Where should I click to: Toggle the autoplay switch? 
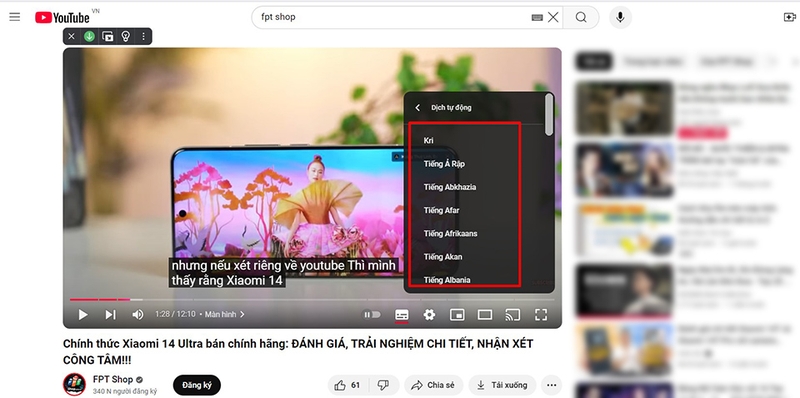coord(372,315)
